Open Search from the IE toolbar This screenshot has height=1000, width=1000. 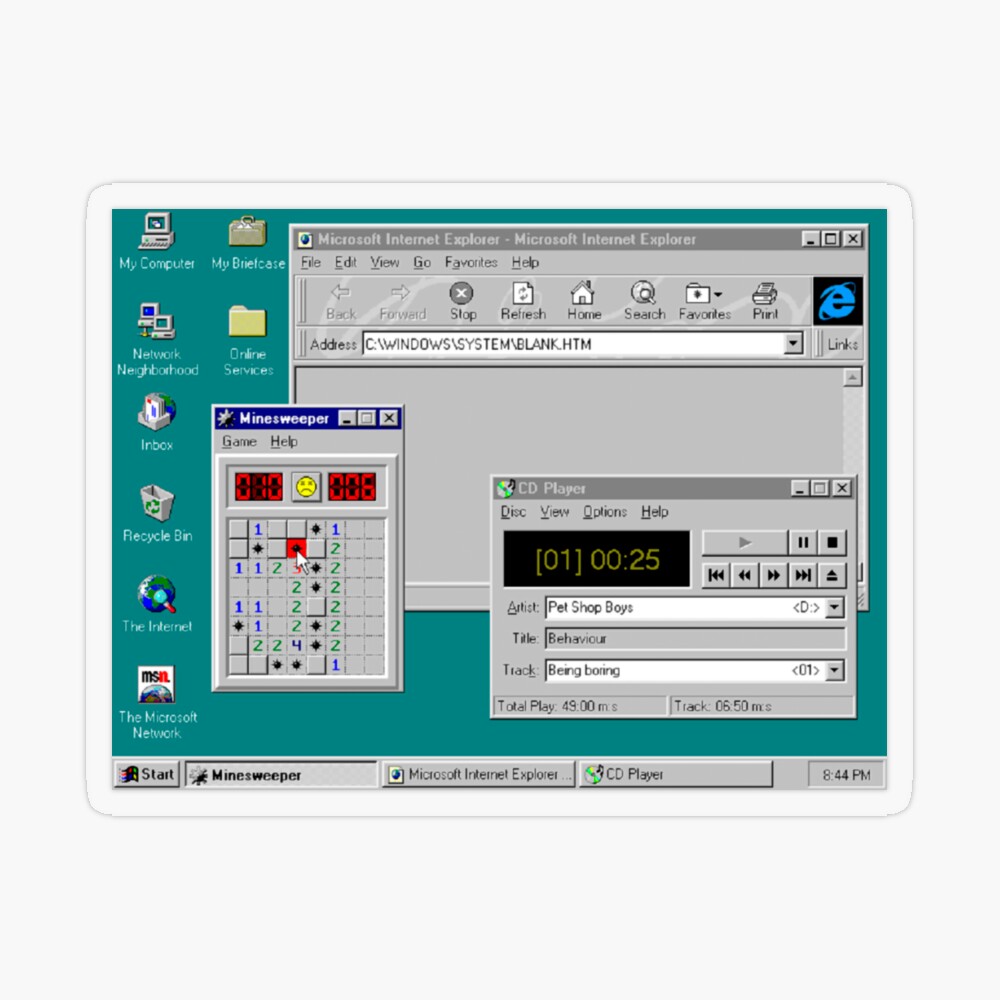[644, 302]
